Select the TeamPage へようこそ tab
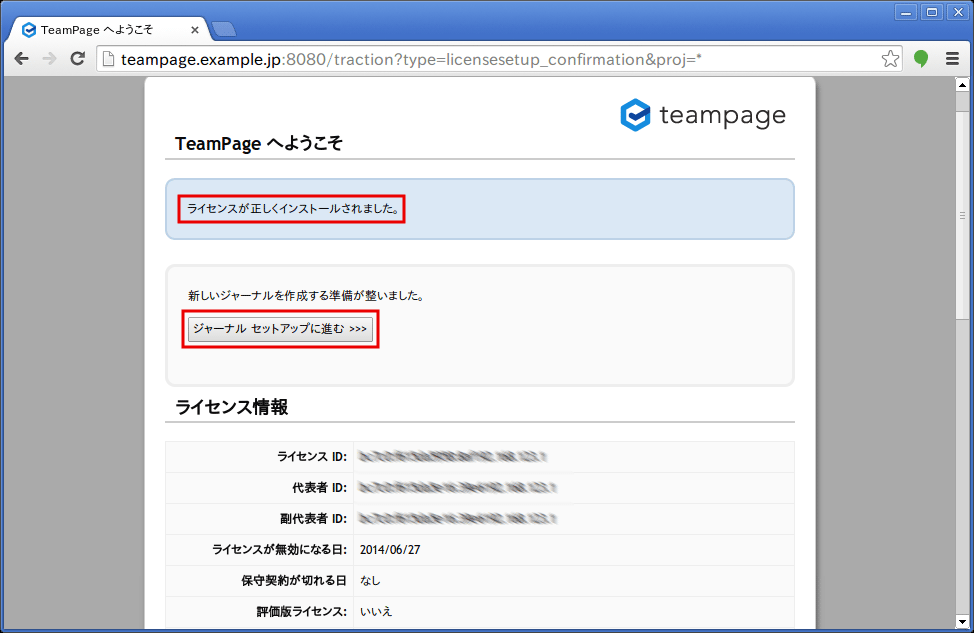 coord(98,30)
